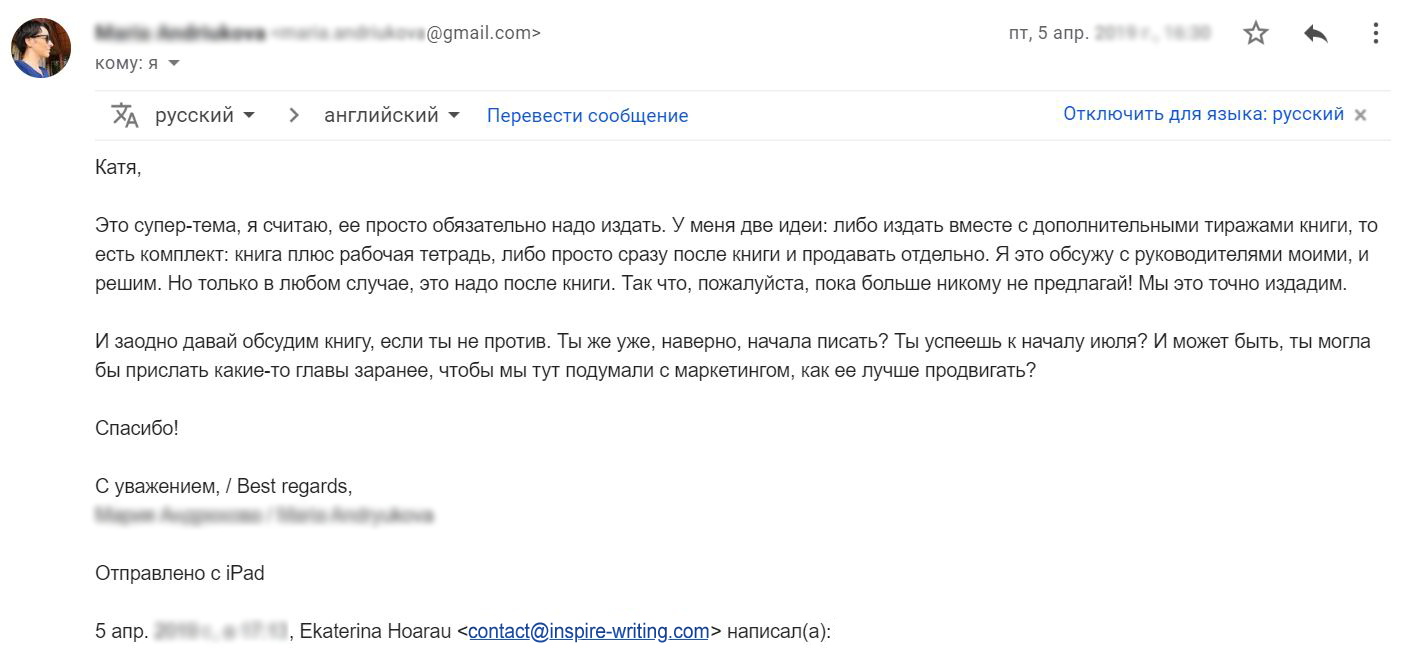Expand recipient details arrow next to 'кому: я'
This screenshot has height=664, width=1405.
175,63
